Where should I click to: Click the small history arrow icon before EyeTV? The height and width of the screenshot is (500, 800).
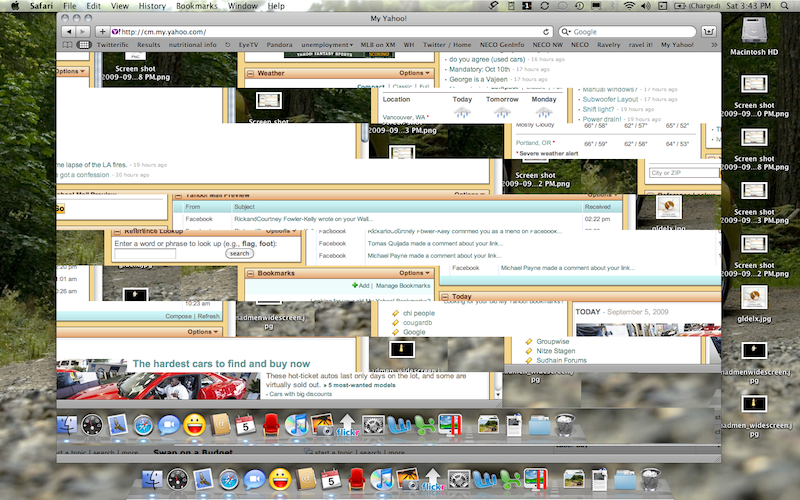coord(228,45)
